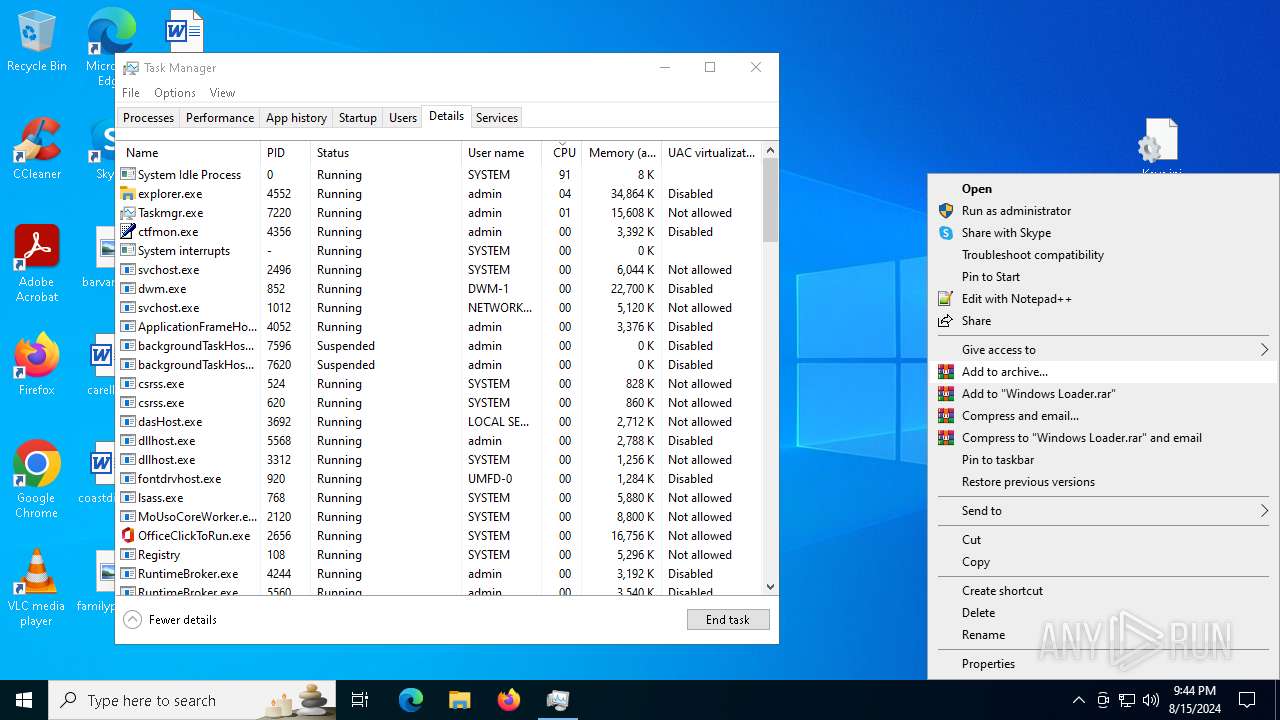Viewport: 1280px width, 720px height.
Task: Switch to the Startup tab
Action: pos(357,118)
